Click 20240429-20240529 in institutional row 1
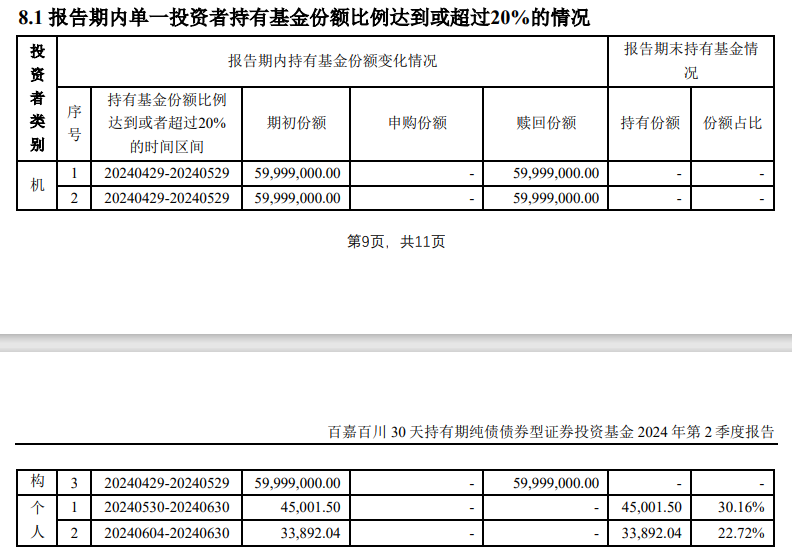This screenshot has height=547, width=792. click(x=167, y=173)
